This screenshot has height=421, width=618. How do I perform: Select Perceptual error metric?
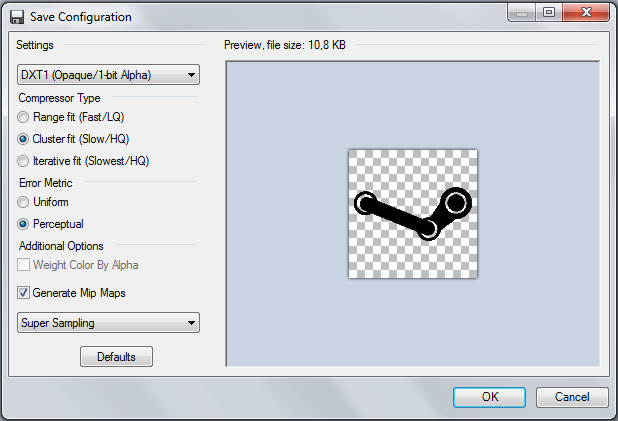(x=24, y=224)
